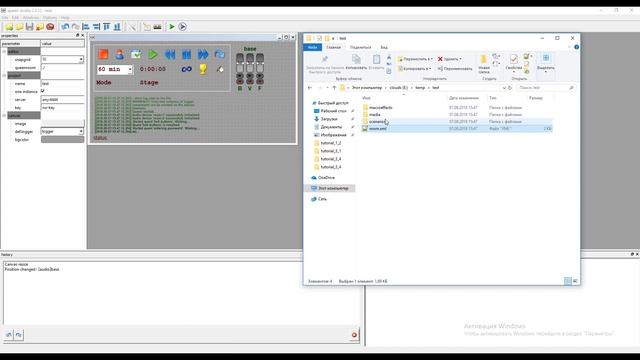This screenshot has height=360, width=640.
Task: Click the new project toolbar icon
Action: 9,27
